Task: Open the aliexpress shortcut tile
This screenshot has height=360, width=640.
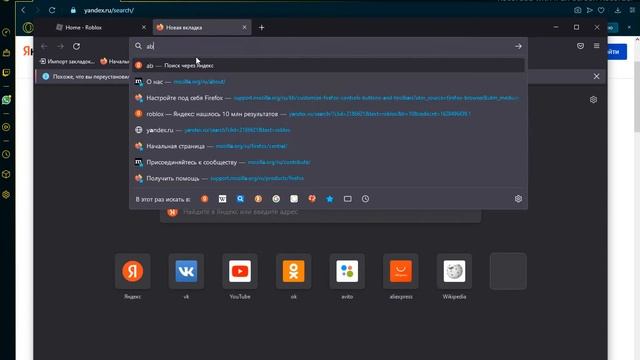Action: click(401, 271)
